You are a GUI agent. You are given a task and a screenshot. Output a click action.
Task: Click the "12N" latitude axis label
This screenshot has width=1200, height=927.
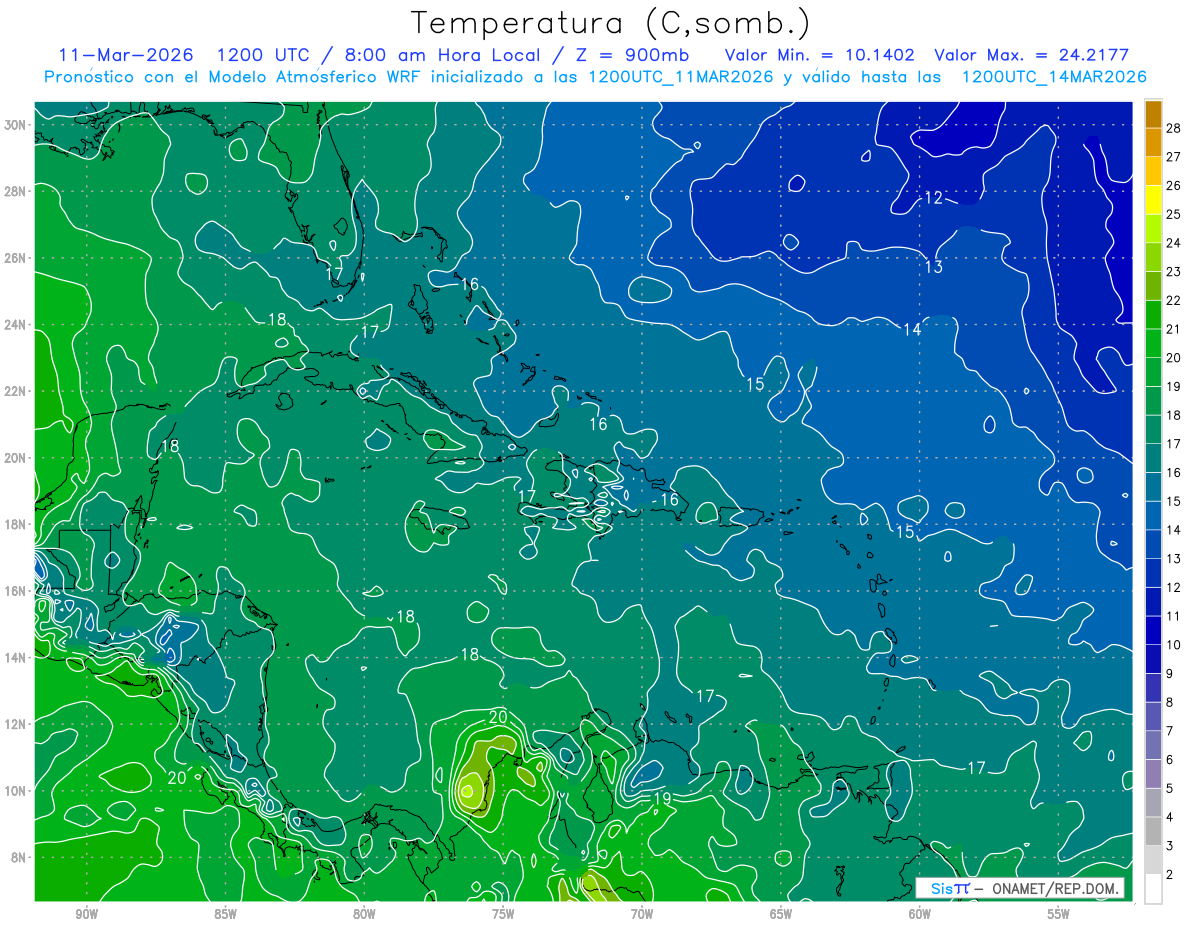click(x=17, y=724)
